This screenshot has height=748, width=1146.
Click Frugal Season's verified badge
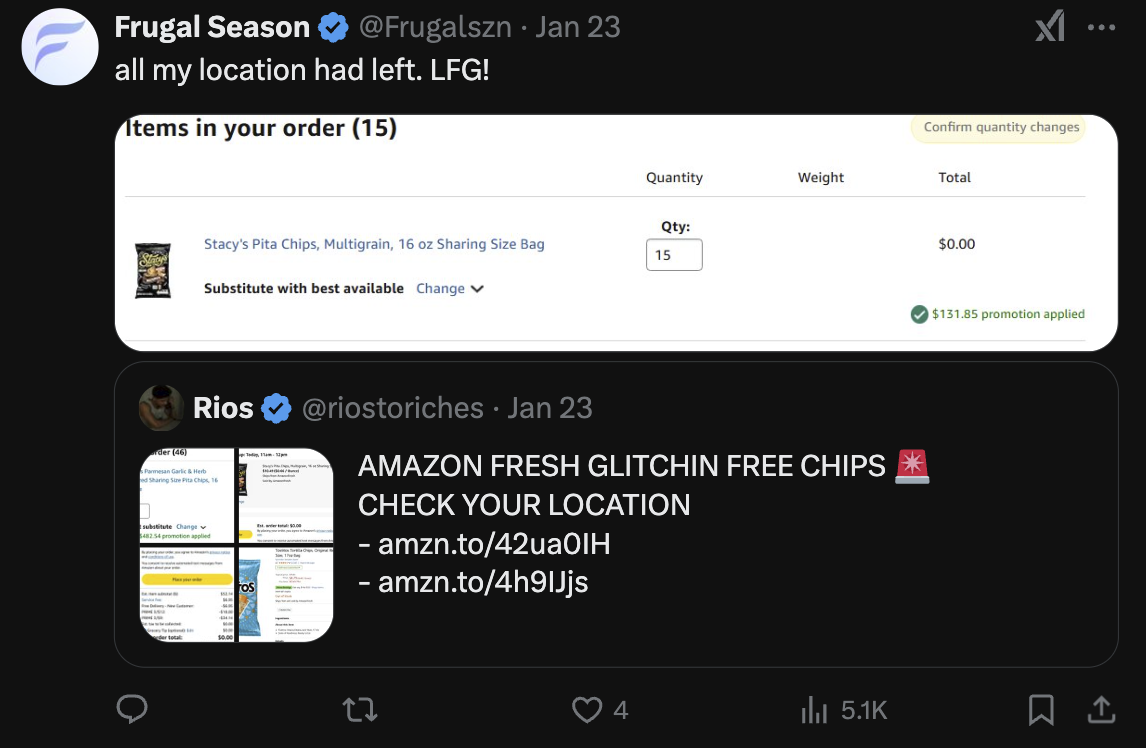333,28
